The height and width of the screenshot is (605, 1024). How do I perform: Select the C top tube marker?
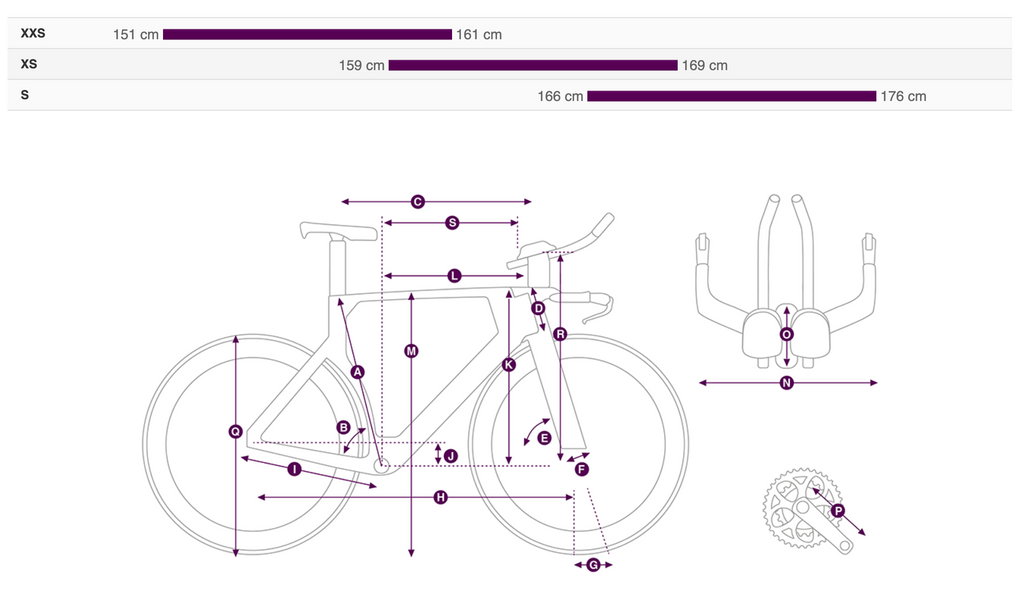pyautogui.click(x=417, y=202)
